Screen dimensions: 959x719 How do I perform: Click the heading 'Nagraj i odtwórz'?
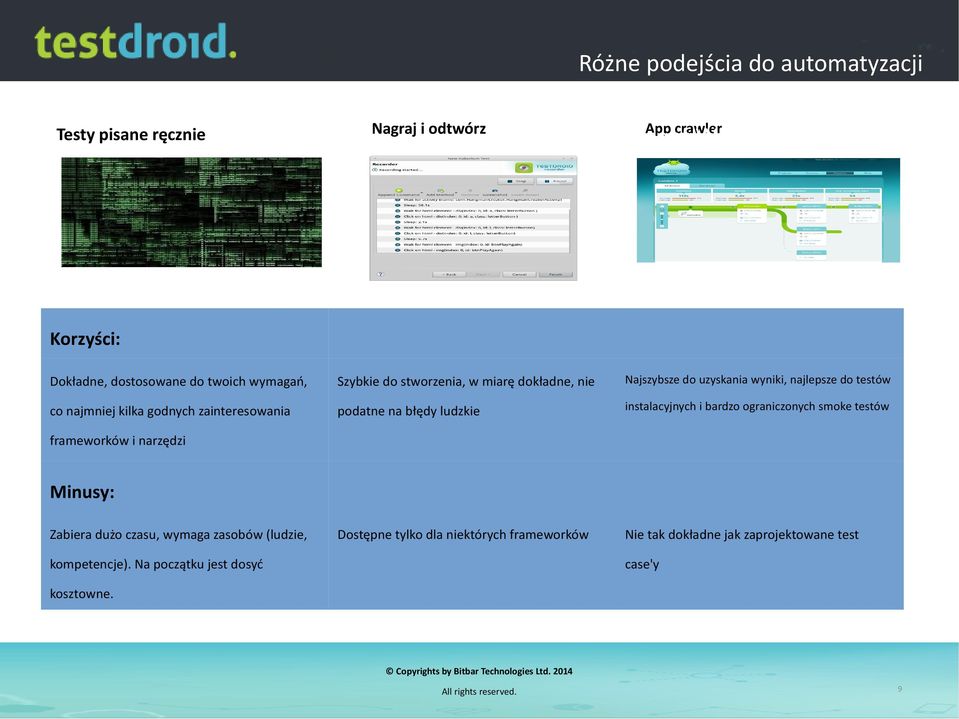coord(429,128)
